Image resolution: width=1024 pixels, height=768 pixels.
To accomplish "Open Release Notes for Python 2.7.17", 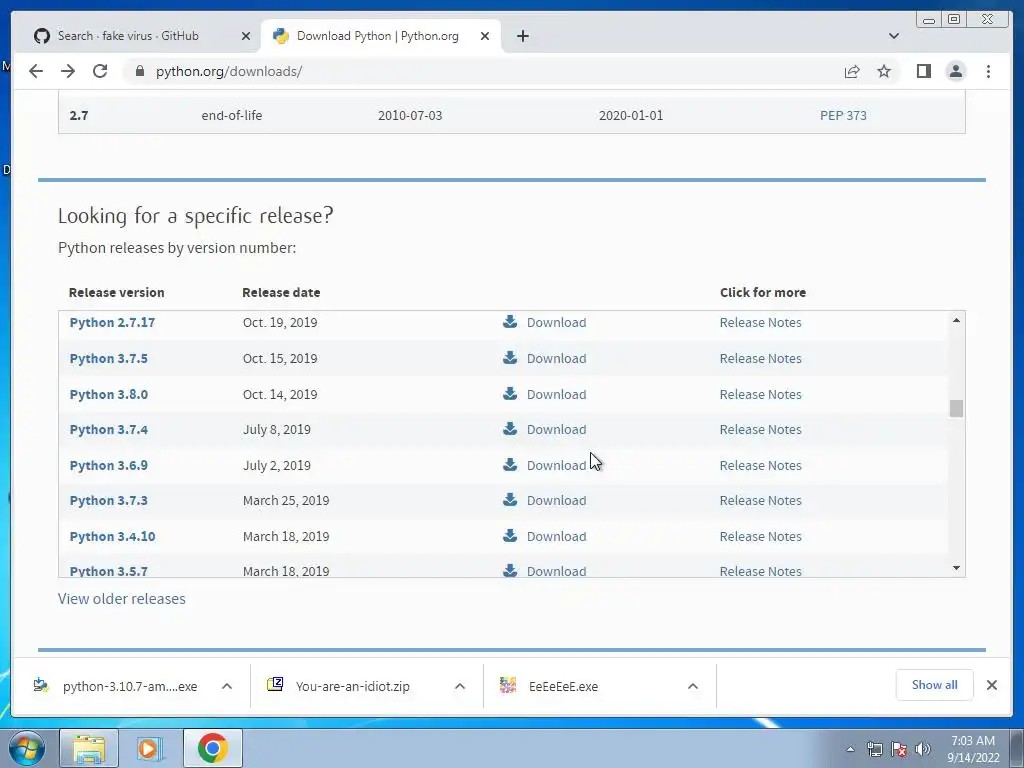I will [x=760, y=322].
